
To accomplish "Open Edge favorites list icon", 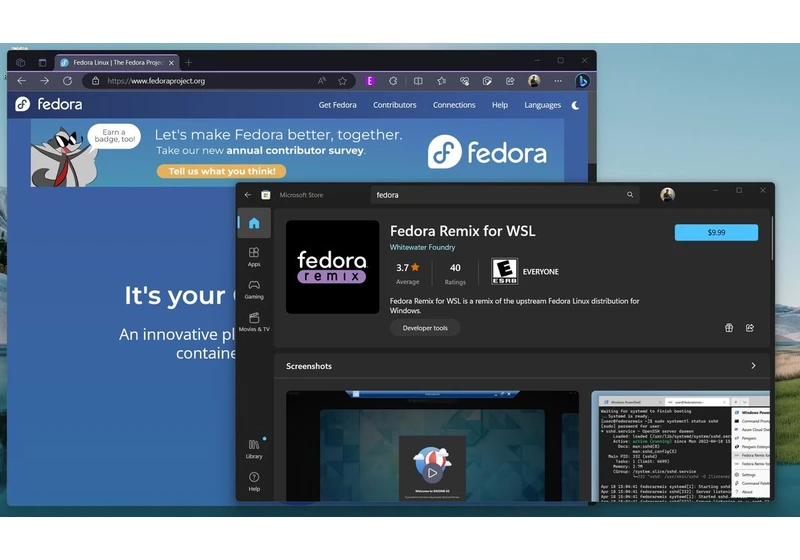I will pyautogui.click(x=441, y=81).
